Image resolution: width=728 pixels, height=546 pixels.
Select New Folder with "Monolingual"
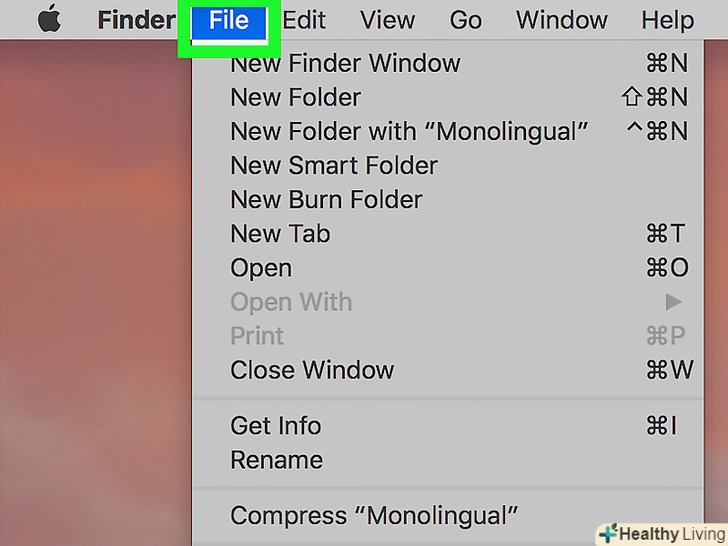(x=409, y=131)
